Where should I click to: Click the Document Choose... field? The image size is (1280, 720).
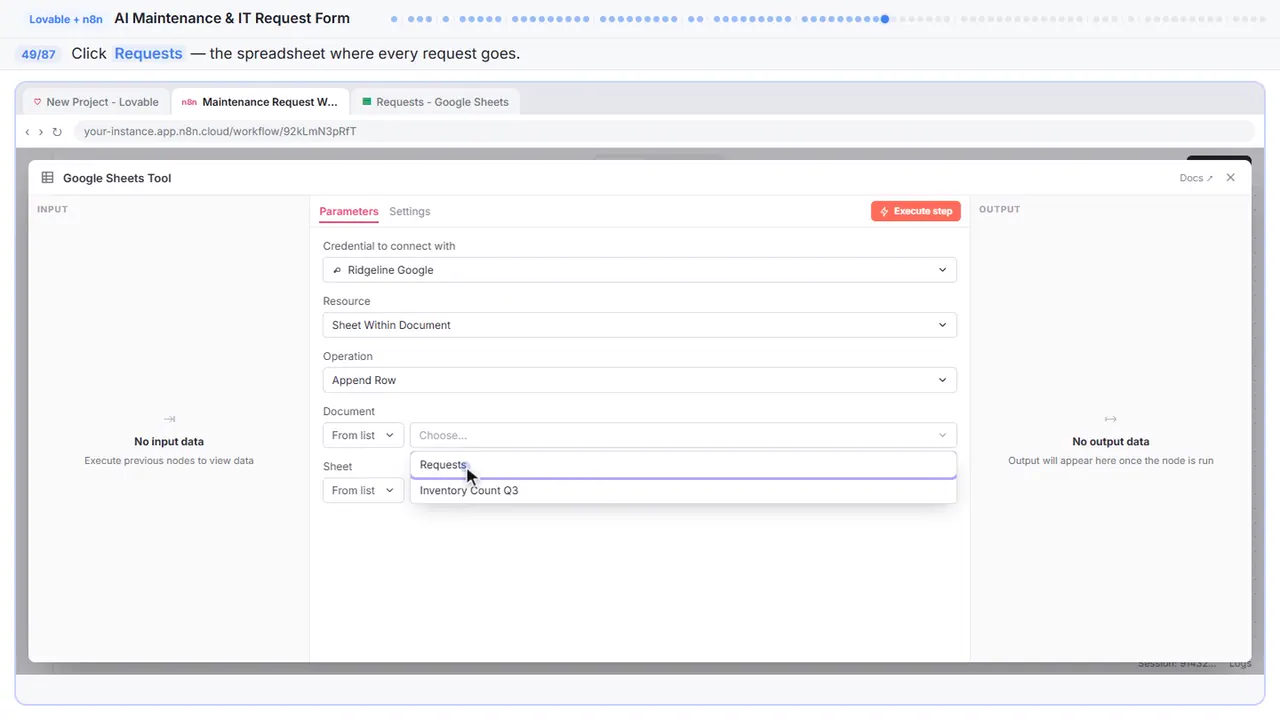click(683, 435)
